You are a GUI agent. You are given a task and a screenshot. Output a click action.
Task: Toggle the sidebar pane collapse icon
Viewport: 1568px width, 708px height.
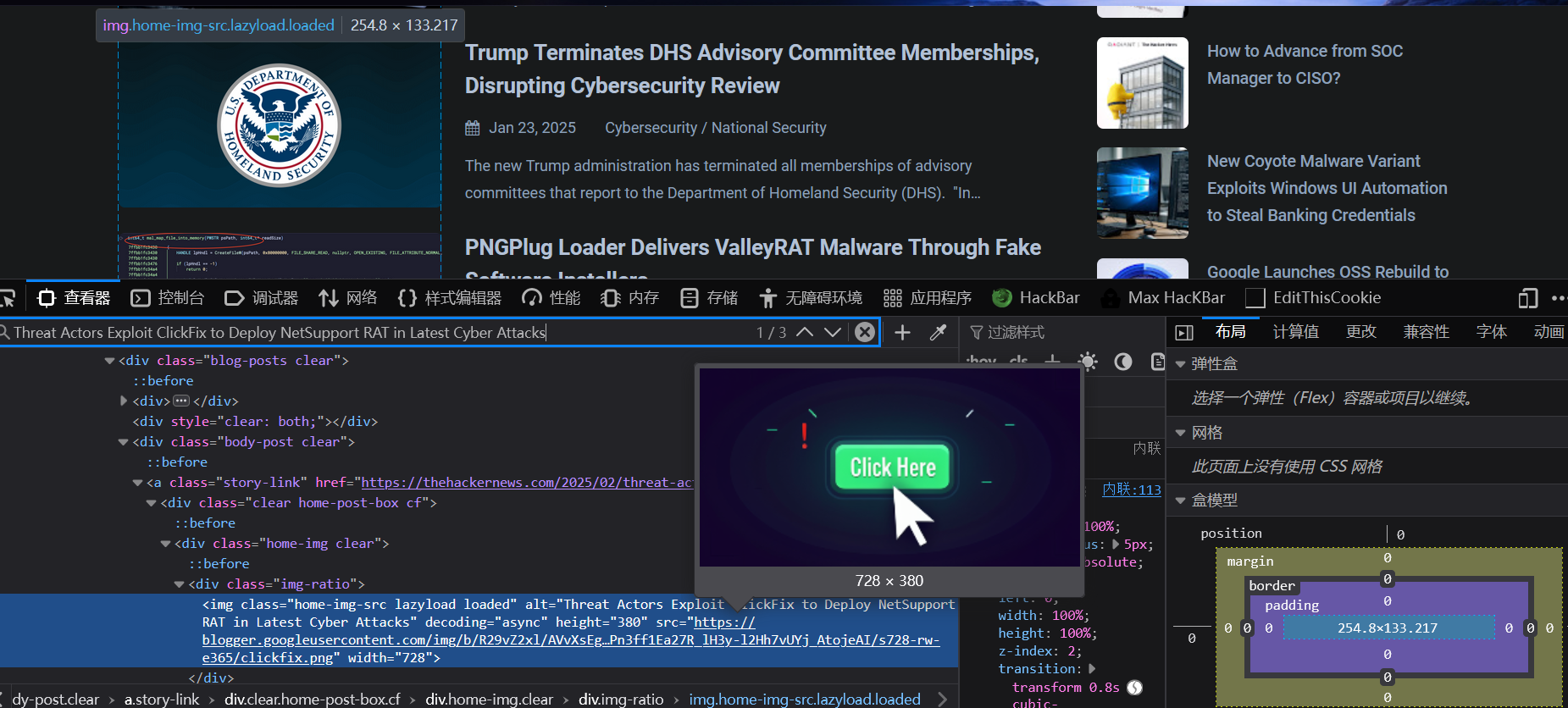tap(1184, 333)
